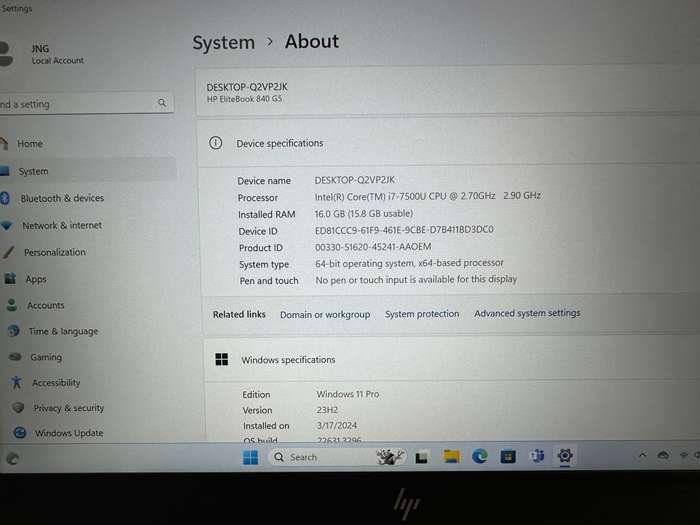This screenshot has width=700, height=525.
Task: Open Windows Update settings
Action: 69,433
